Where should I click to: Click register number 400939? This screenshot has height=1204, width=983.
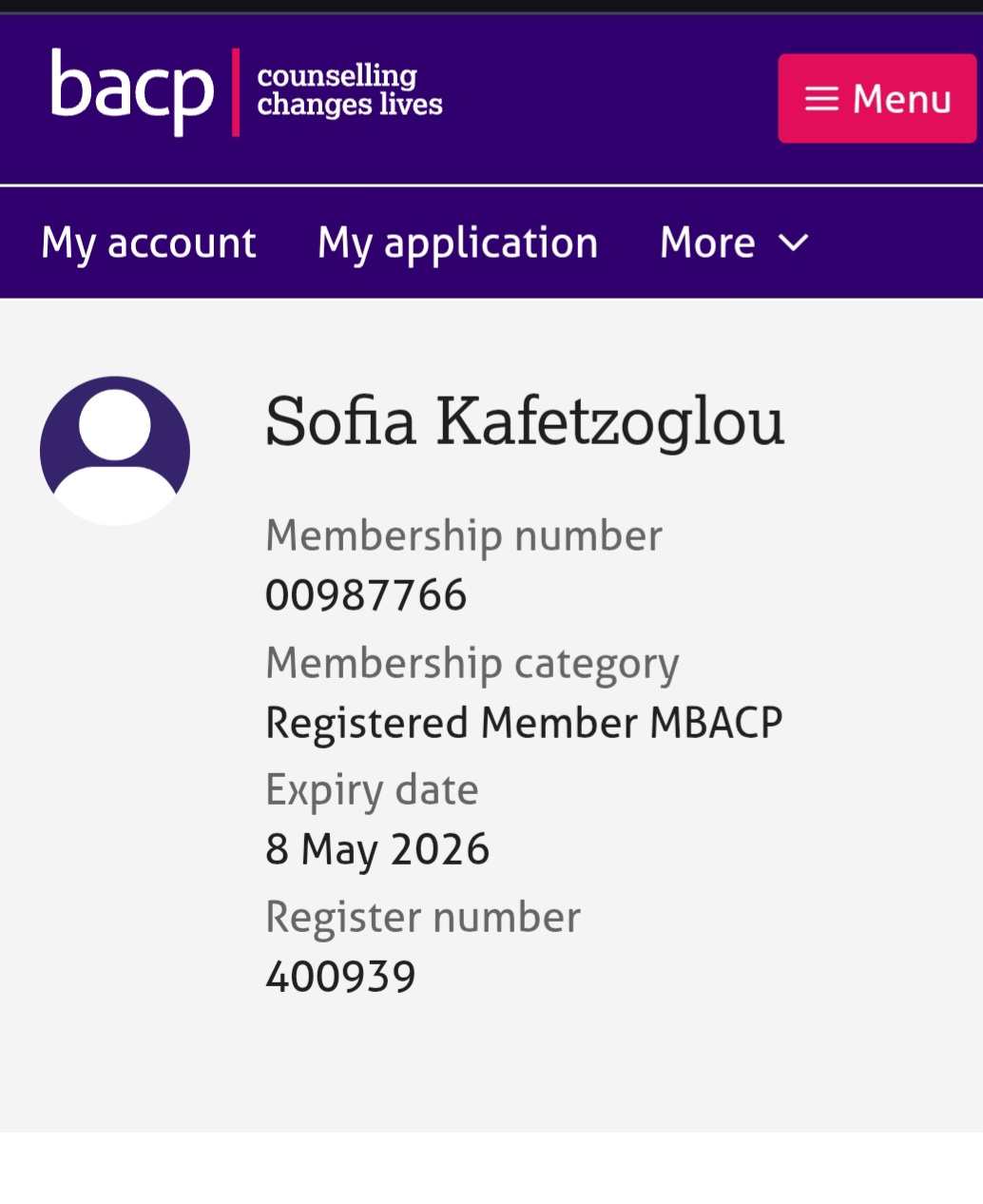click(x=340, y=976)
